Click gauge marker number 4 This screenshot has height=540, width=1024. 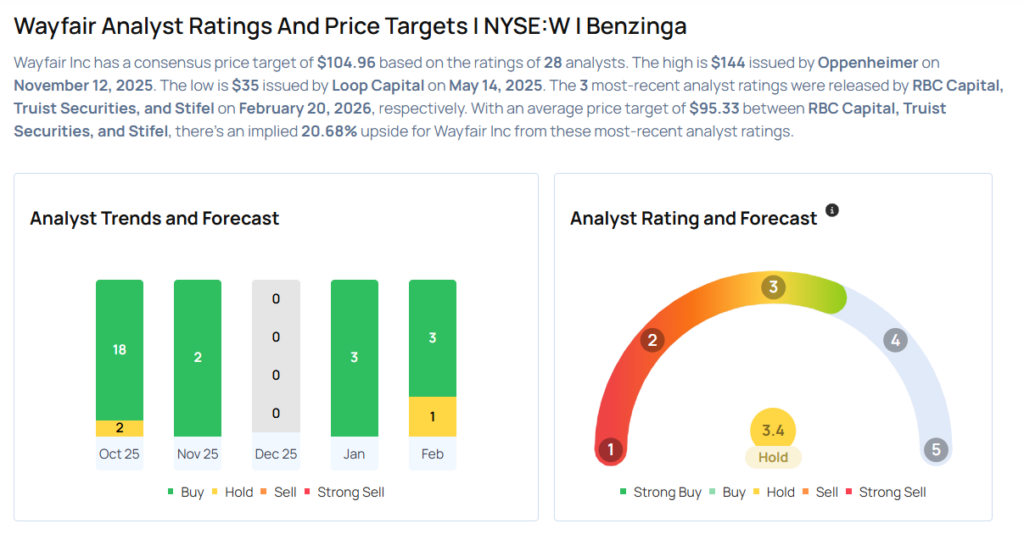[x=895, y=340]
